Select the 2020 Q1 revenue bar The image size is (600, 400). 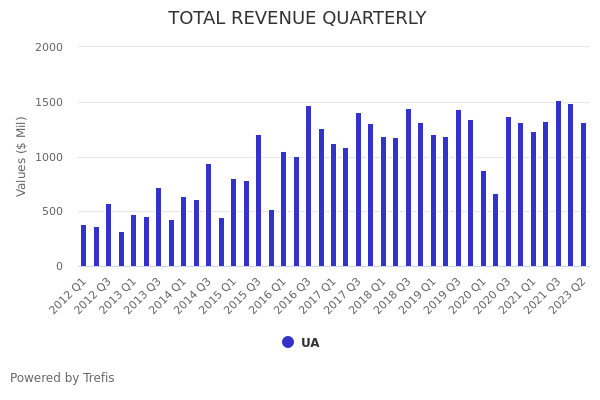coord(483,218)
